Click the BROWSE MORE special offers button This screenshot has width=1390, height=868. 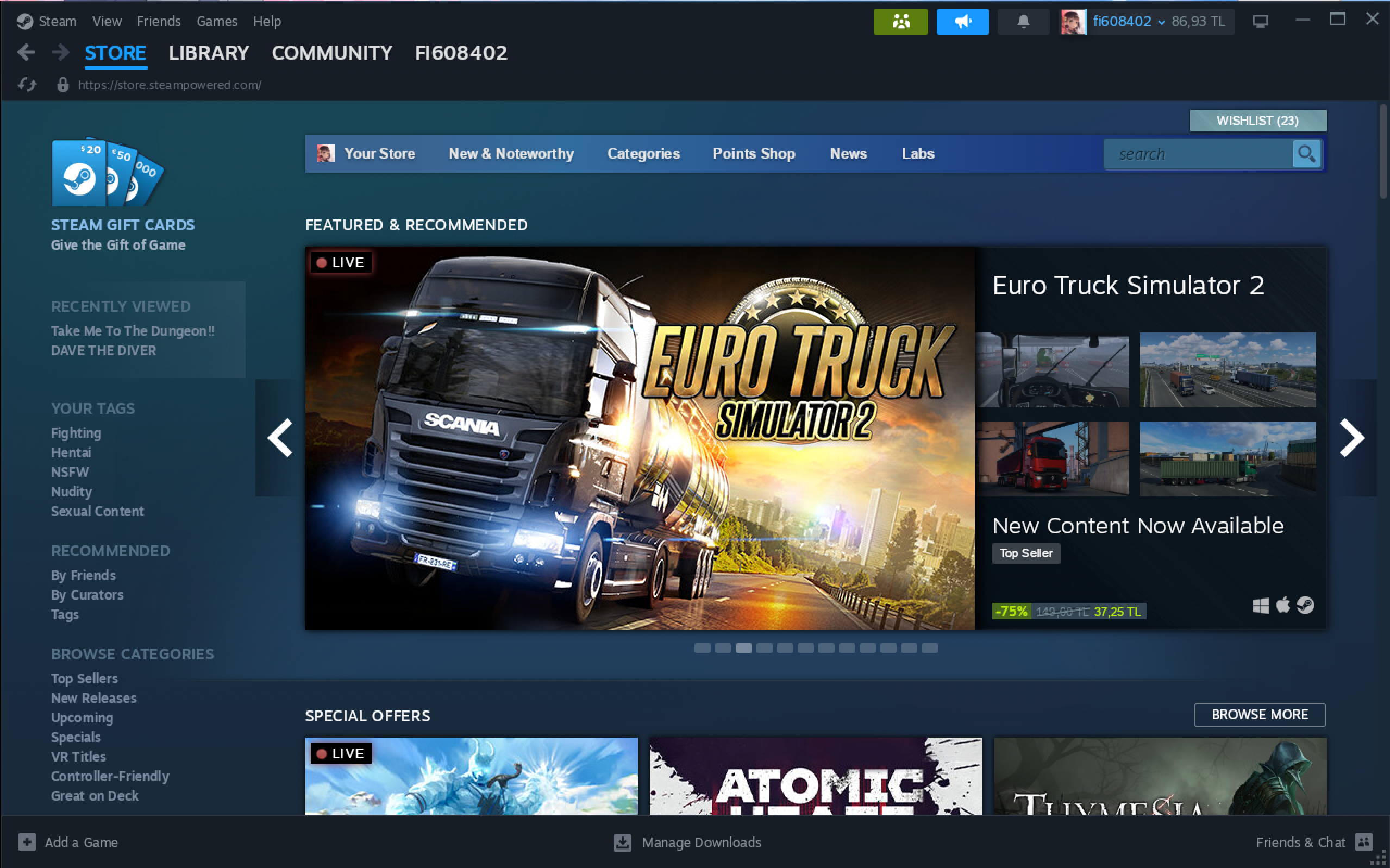(1260, 715)
